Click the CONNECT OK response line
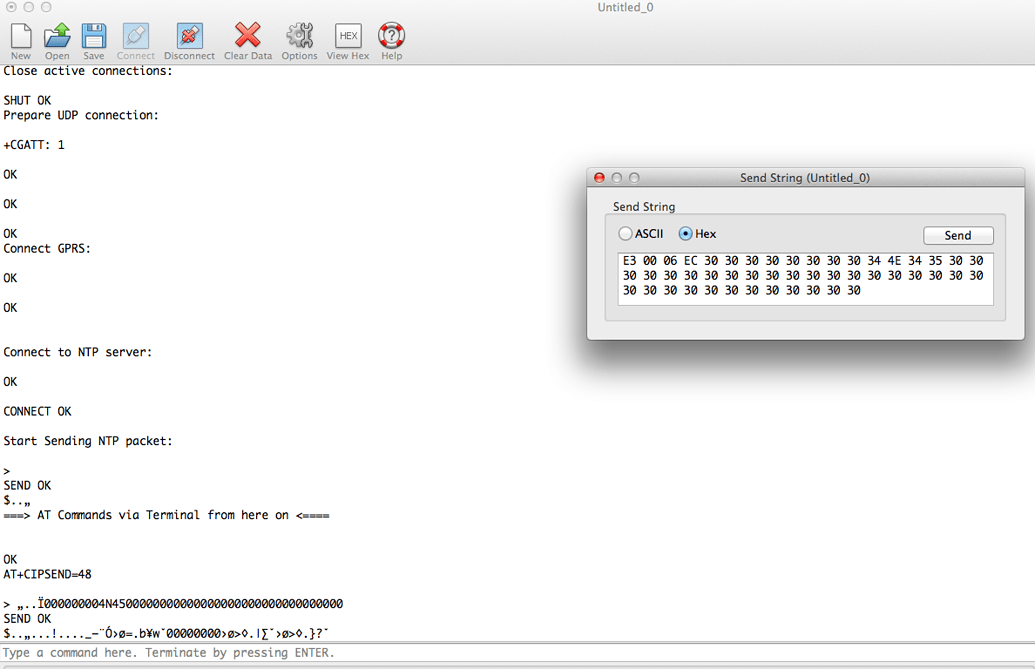Image resolution: width=1035 pixels, height=669 pixels. (x=37, y=410)
